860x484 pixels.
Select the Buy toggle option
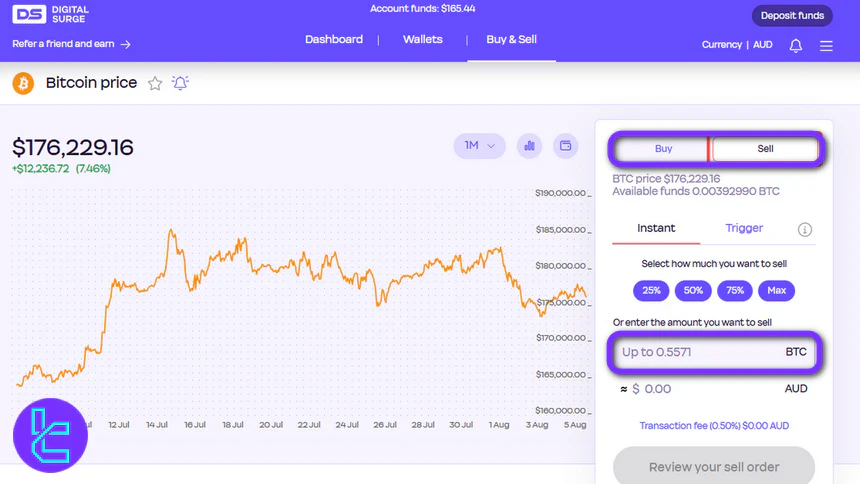(x=663, y=149)
